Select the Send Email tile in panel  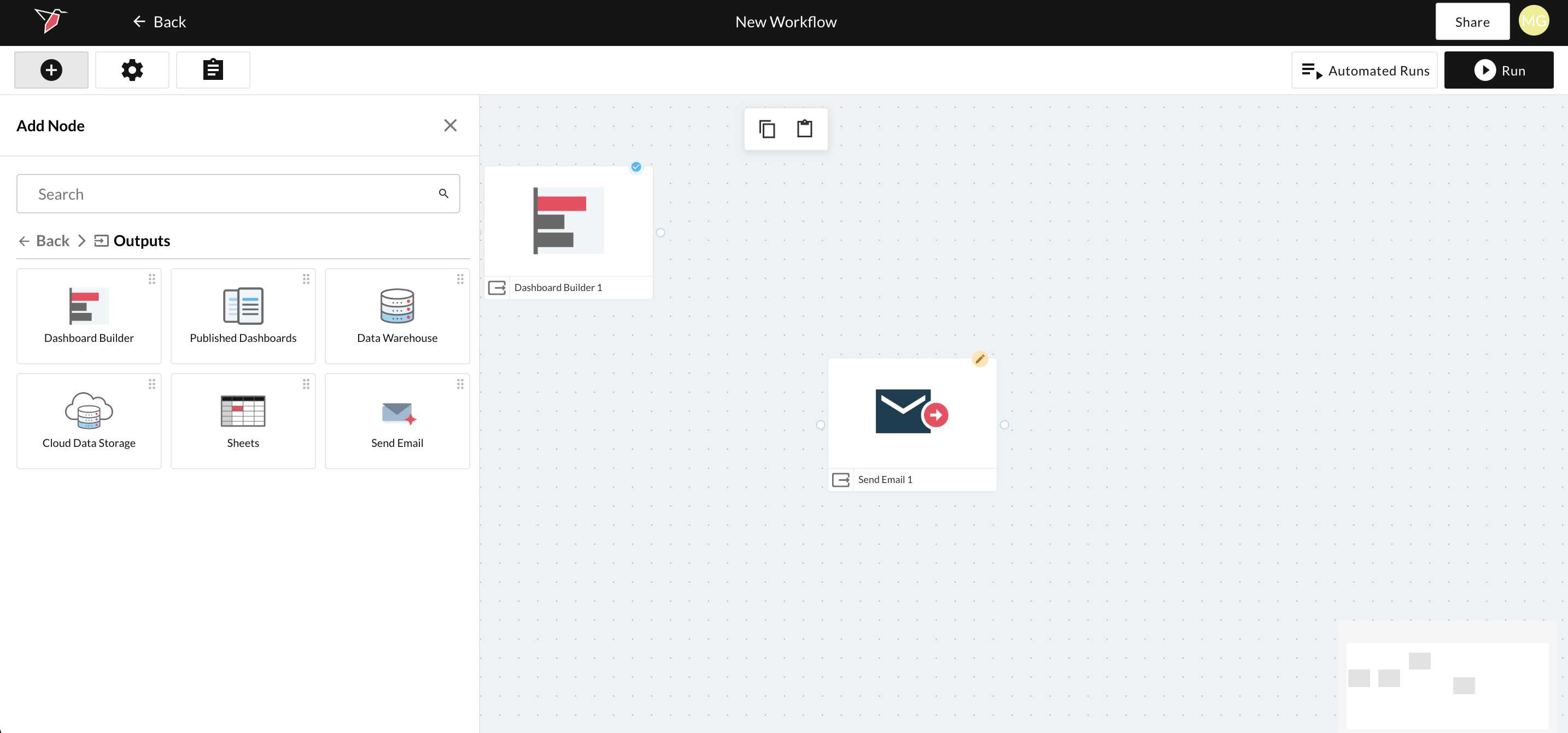click(x=397, y=421)
